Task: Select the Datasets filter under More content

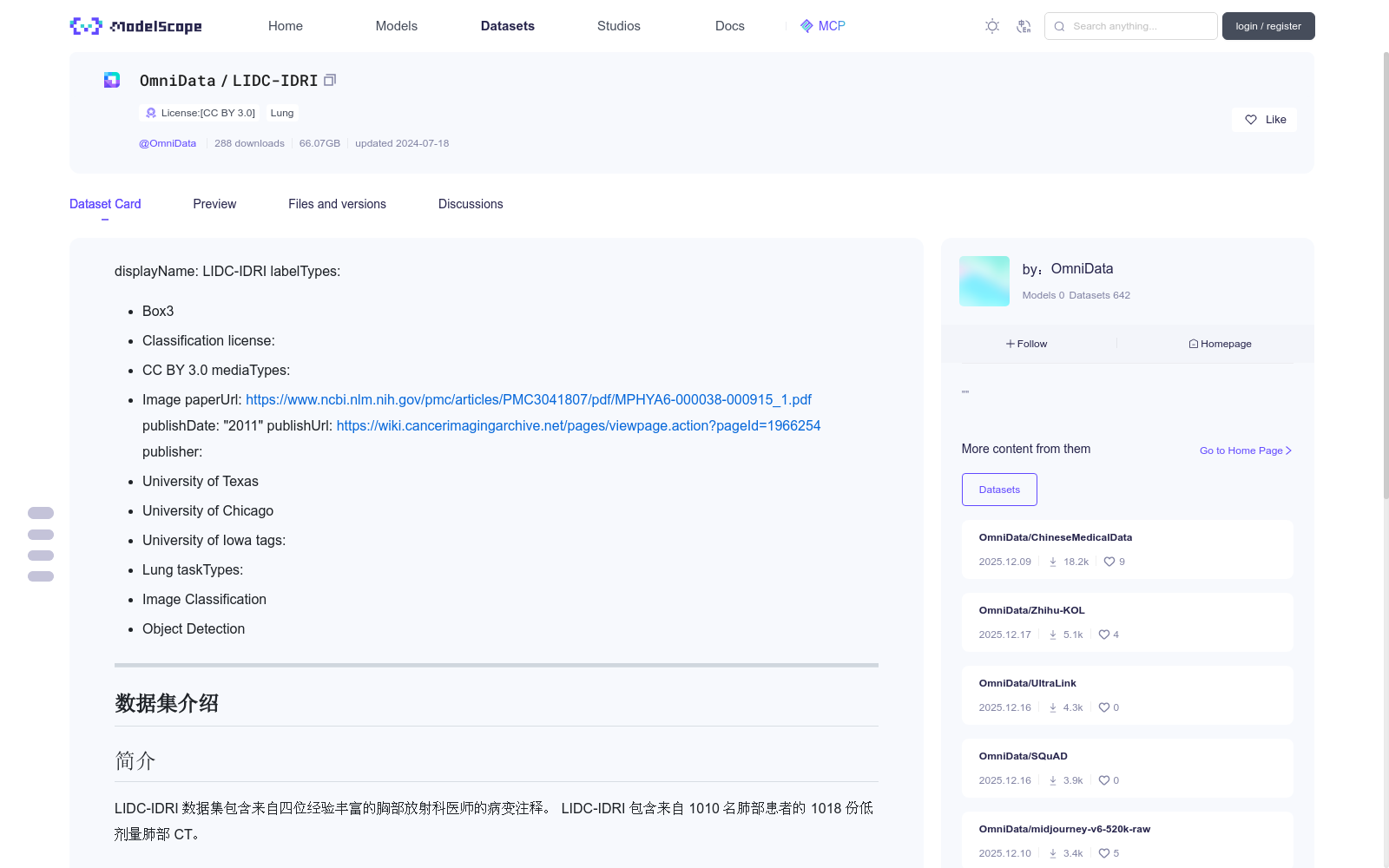Action: click(x=999, y=490)
